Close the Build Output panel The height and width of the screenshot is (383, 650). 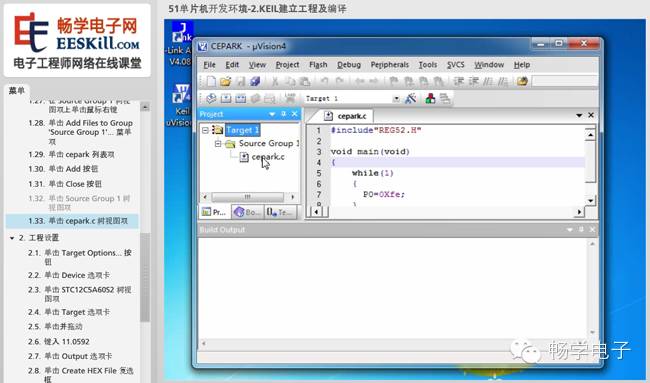click(592, 229)
